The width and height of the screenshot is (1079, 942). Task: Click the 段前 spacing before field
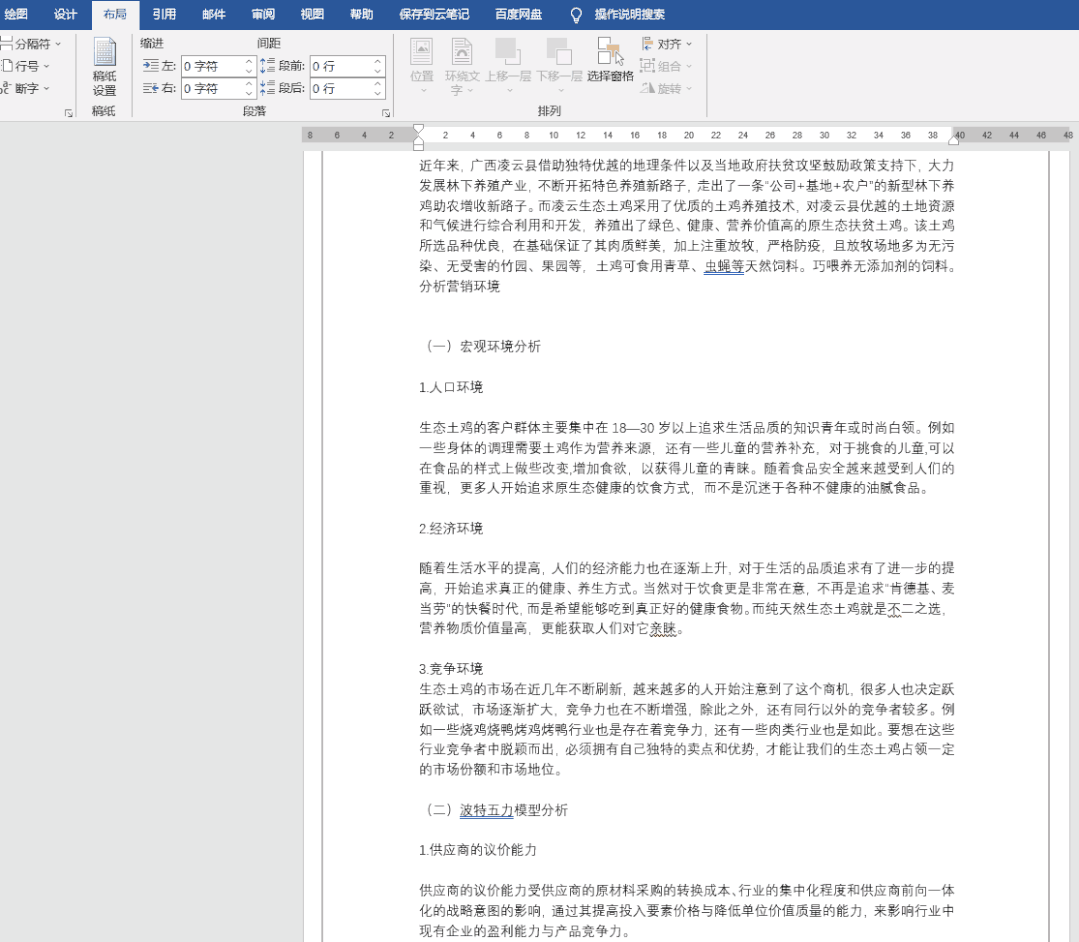point(341,66)
